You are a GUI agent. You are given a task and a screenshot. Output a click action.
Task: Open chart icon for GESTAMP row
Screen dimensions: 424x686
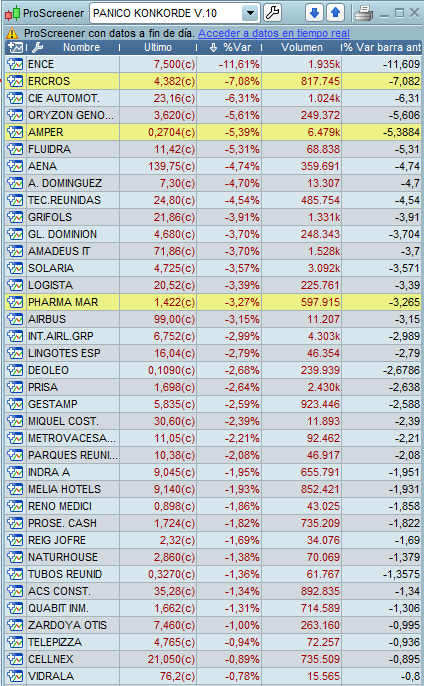(15, 404)
